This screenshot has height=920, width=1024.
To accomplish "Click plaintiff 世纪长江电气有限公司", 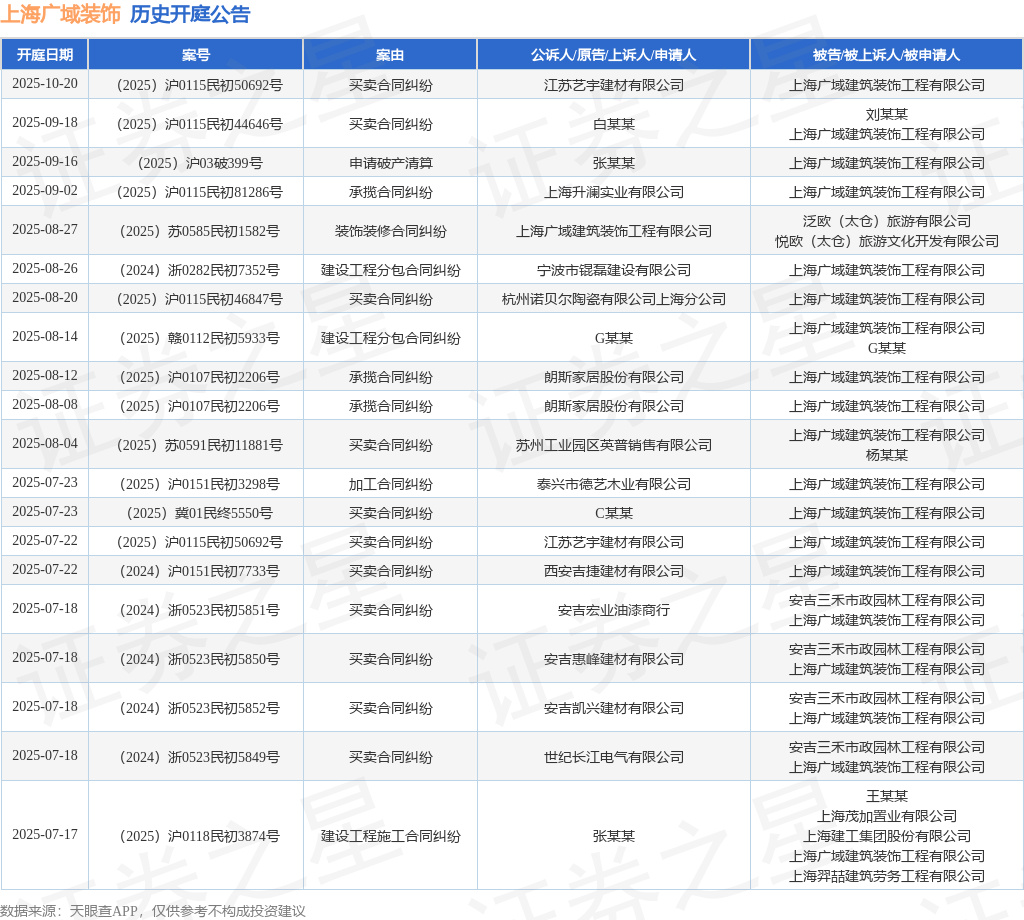I will (614, 757).
